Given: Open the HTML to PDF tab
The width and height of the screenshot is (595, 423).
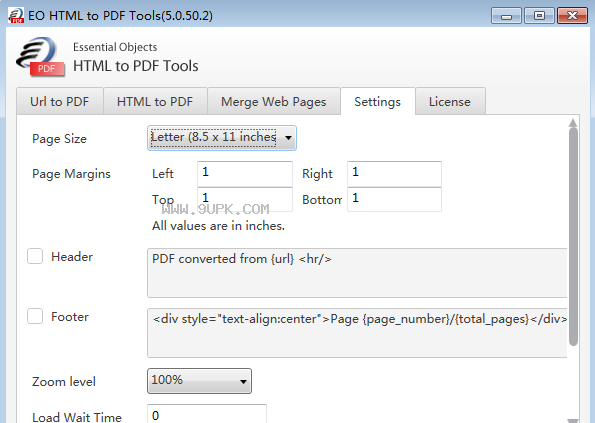Looking at the screenshot, I should pos(155,101).
